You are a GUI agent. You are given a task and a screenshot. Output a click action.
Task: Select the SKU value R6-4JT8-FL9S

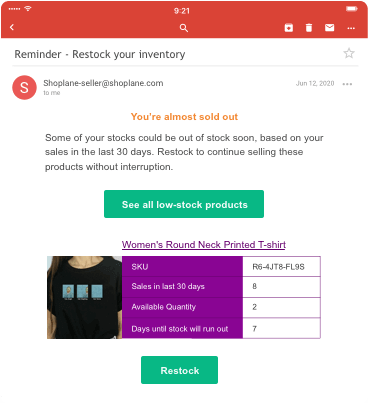pyautogui.click(x=278, y=267)
